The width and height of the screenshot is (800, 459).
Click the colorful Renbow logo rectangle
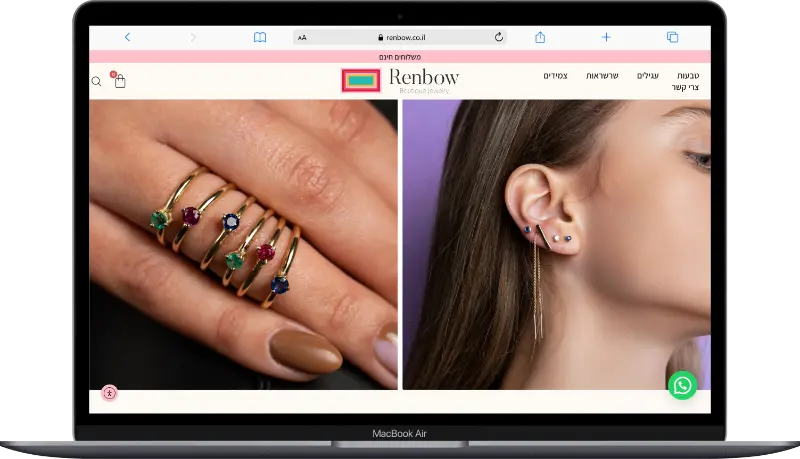pyautogui.click(x=361, y=81)
